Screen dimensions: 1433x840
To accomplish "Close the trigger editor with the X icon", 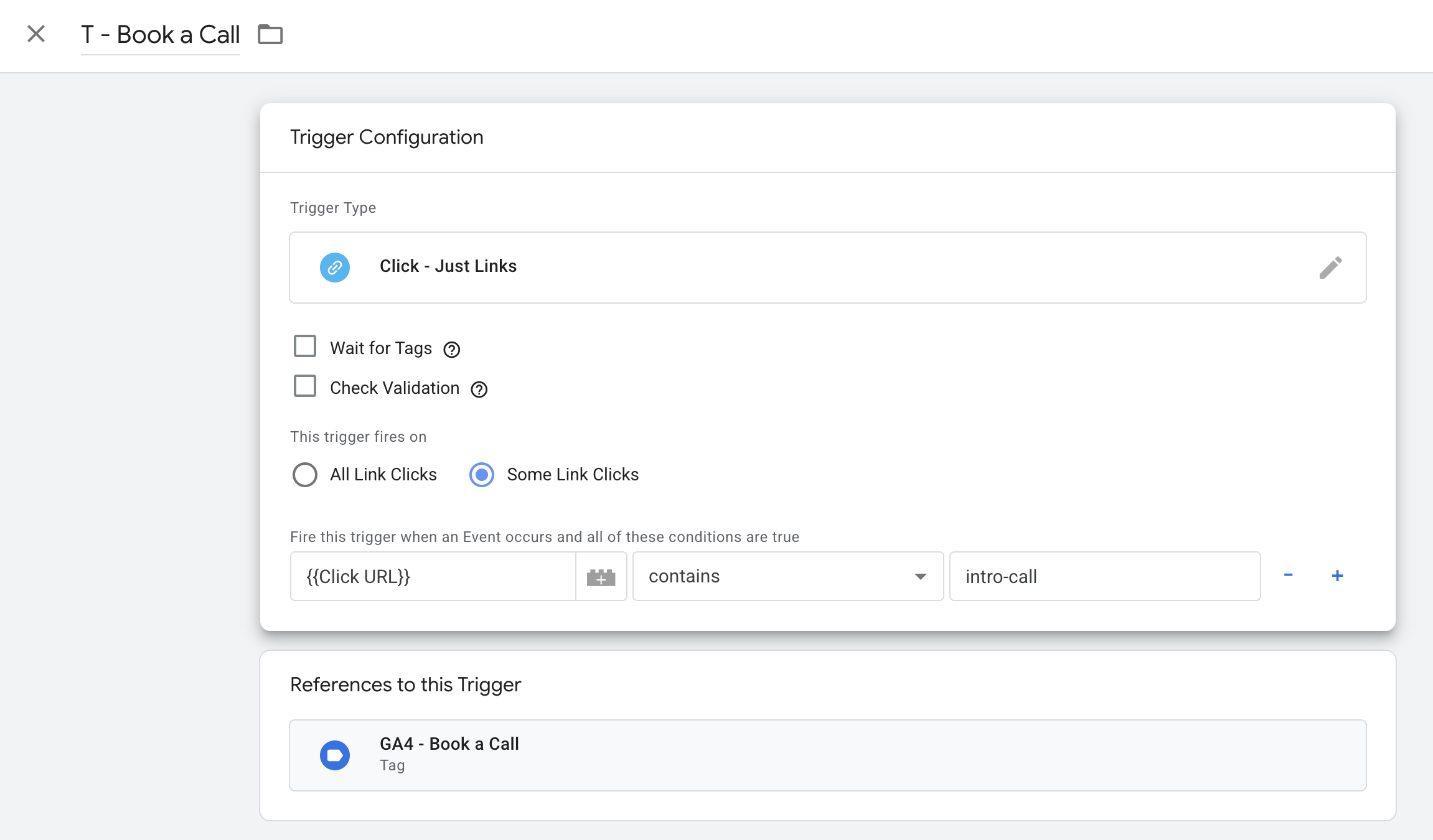I will coord(36,34).
